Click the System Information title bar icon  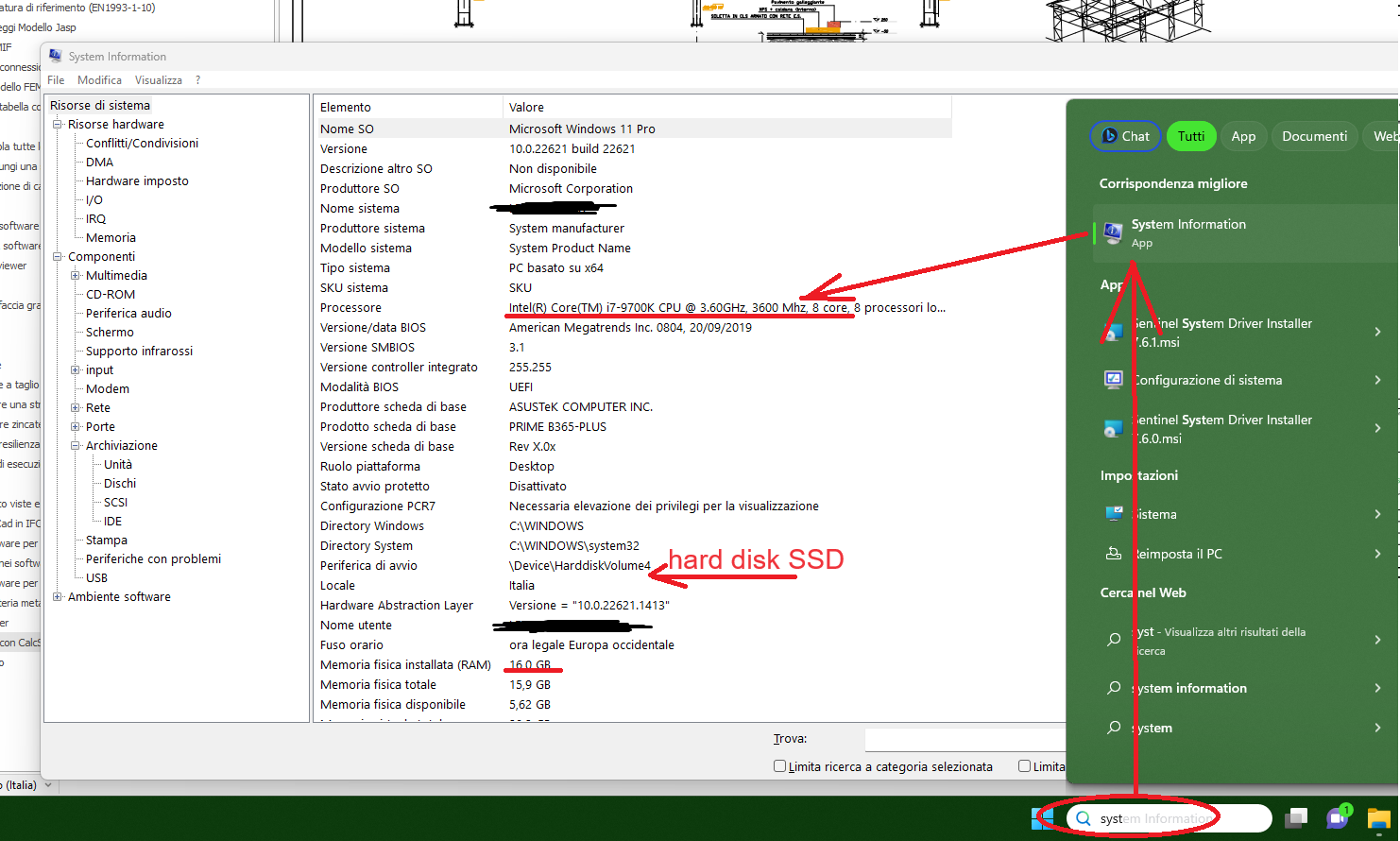tap(56, 57)
